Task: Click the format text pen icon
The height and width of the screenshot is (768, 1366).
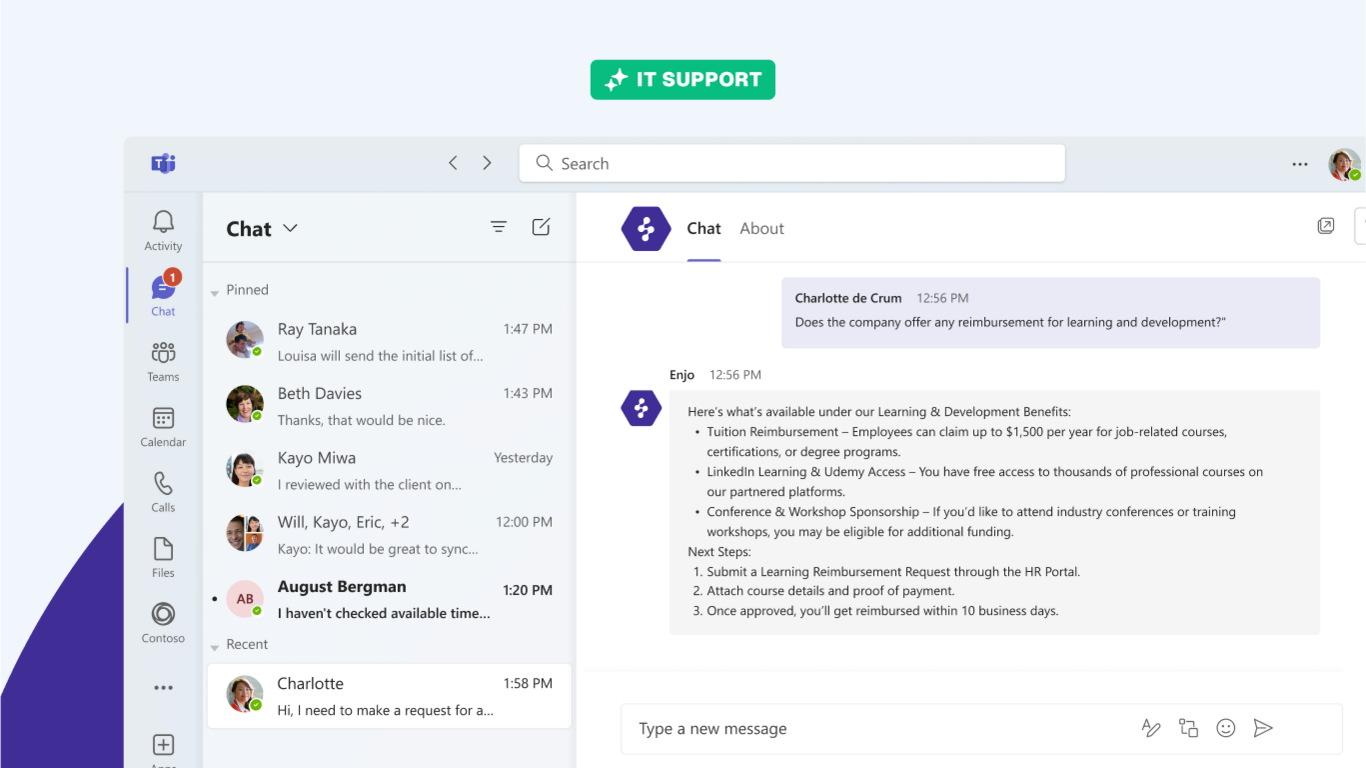Action: (x=1151, y=728)
